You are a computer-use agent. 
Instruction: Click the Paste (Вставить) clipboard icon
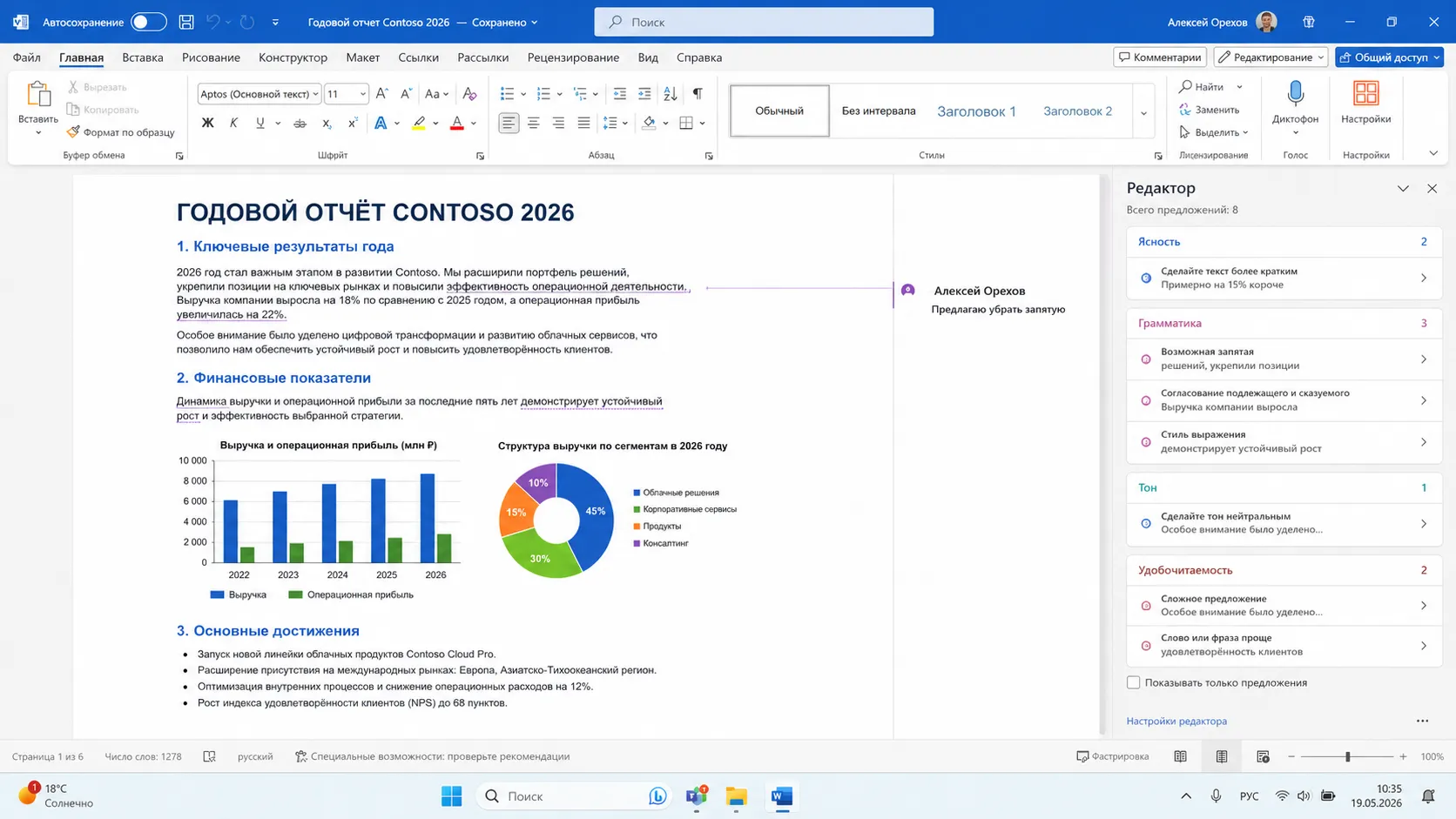[38, 94]
